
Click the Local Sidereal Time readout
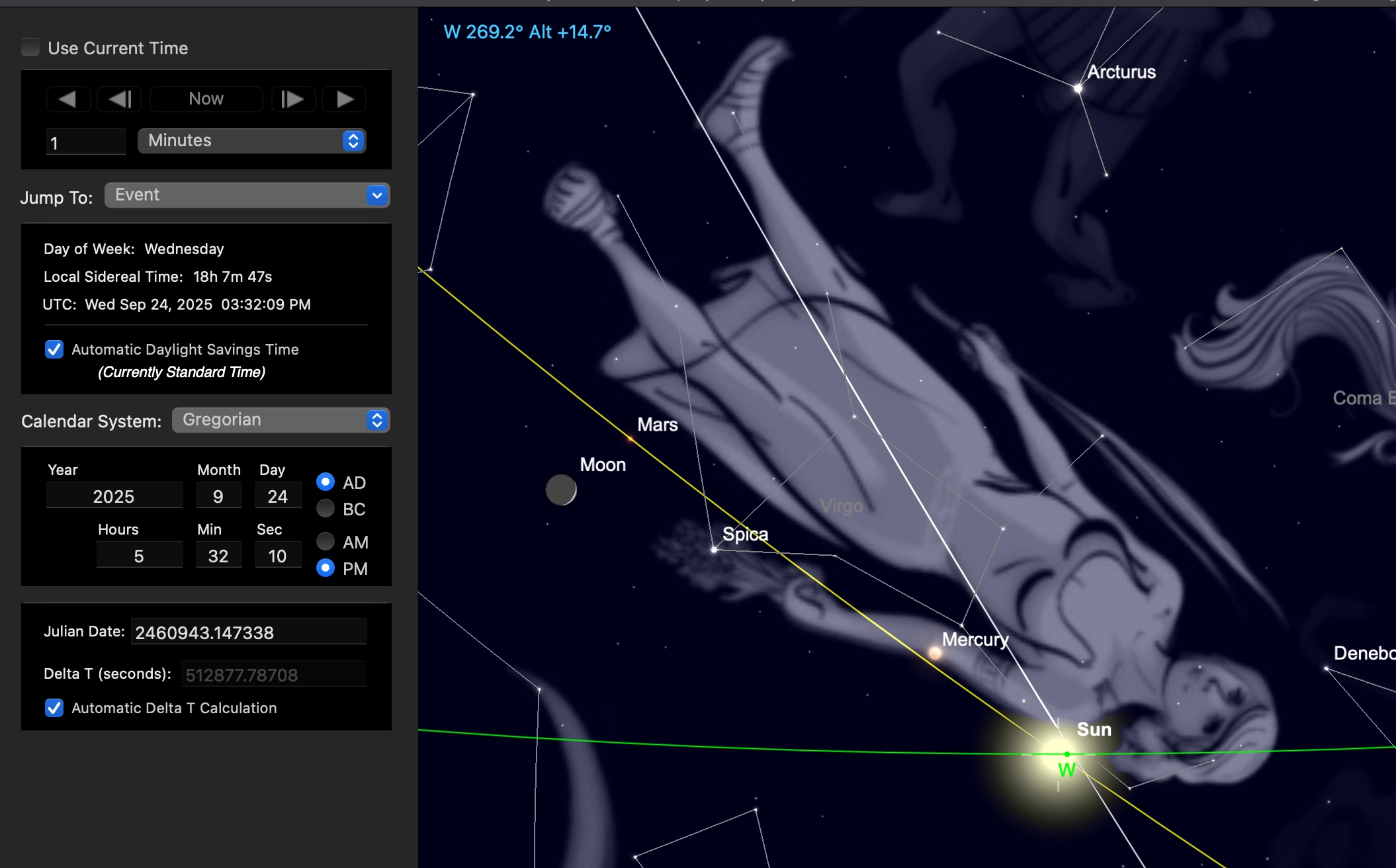click(x=158, y=277)
